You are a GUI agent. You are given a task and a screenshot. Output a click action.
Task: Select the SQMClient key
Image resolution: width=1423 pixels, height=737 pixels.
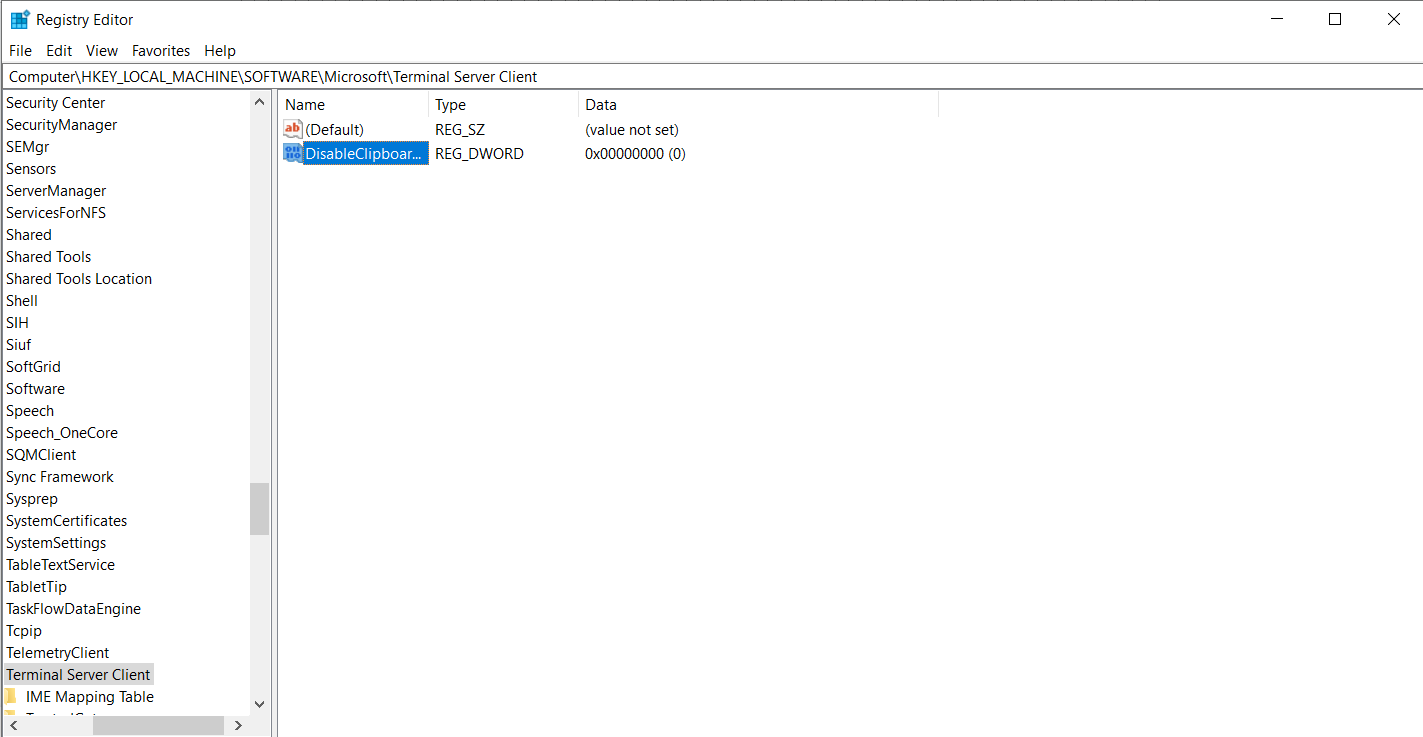click(x=41, y=455)
